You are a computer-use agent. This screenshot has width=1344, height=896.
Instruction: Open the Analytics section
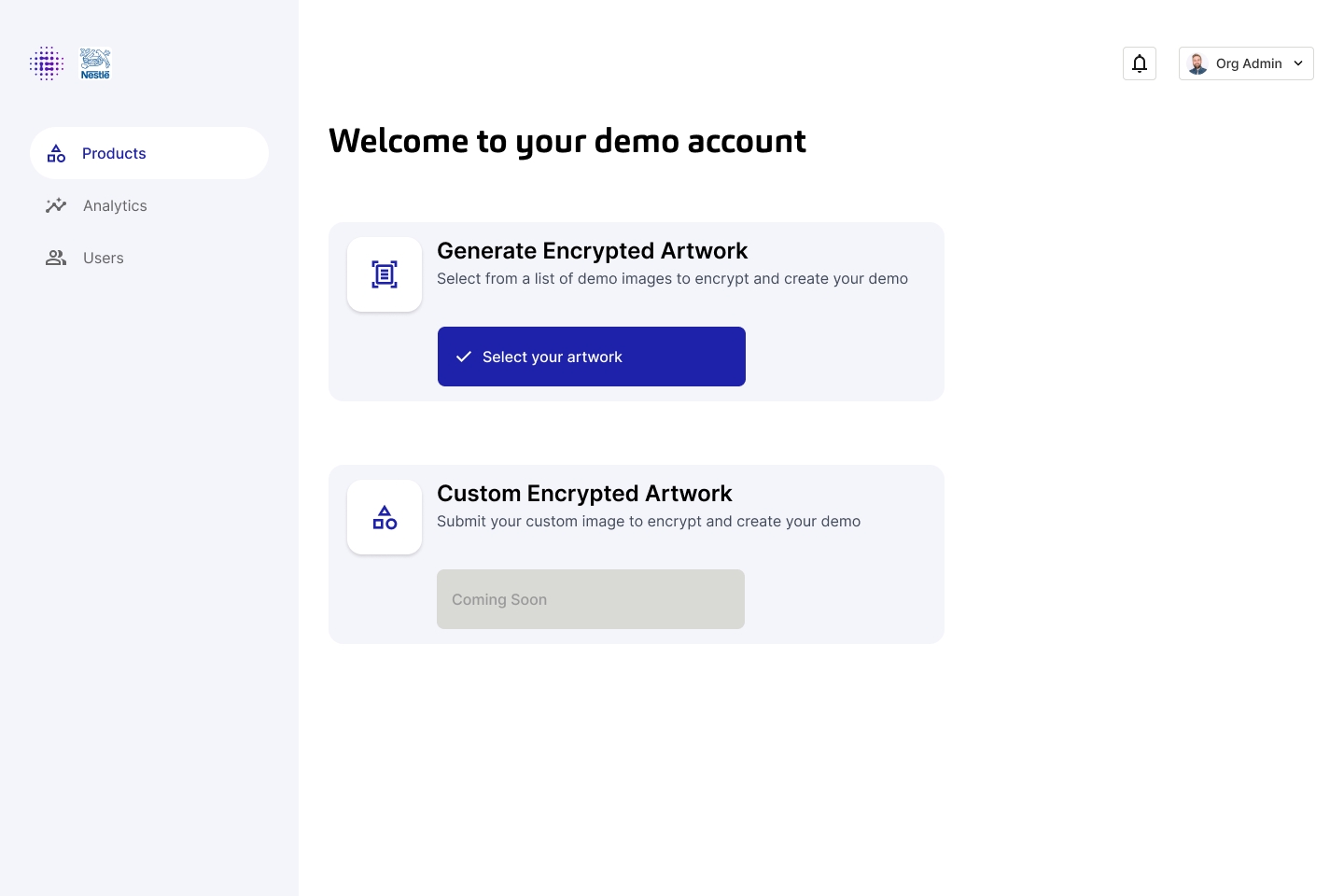coord(115,205)
